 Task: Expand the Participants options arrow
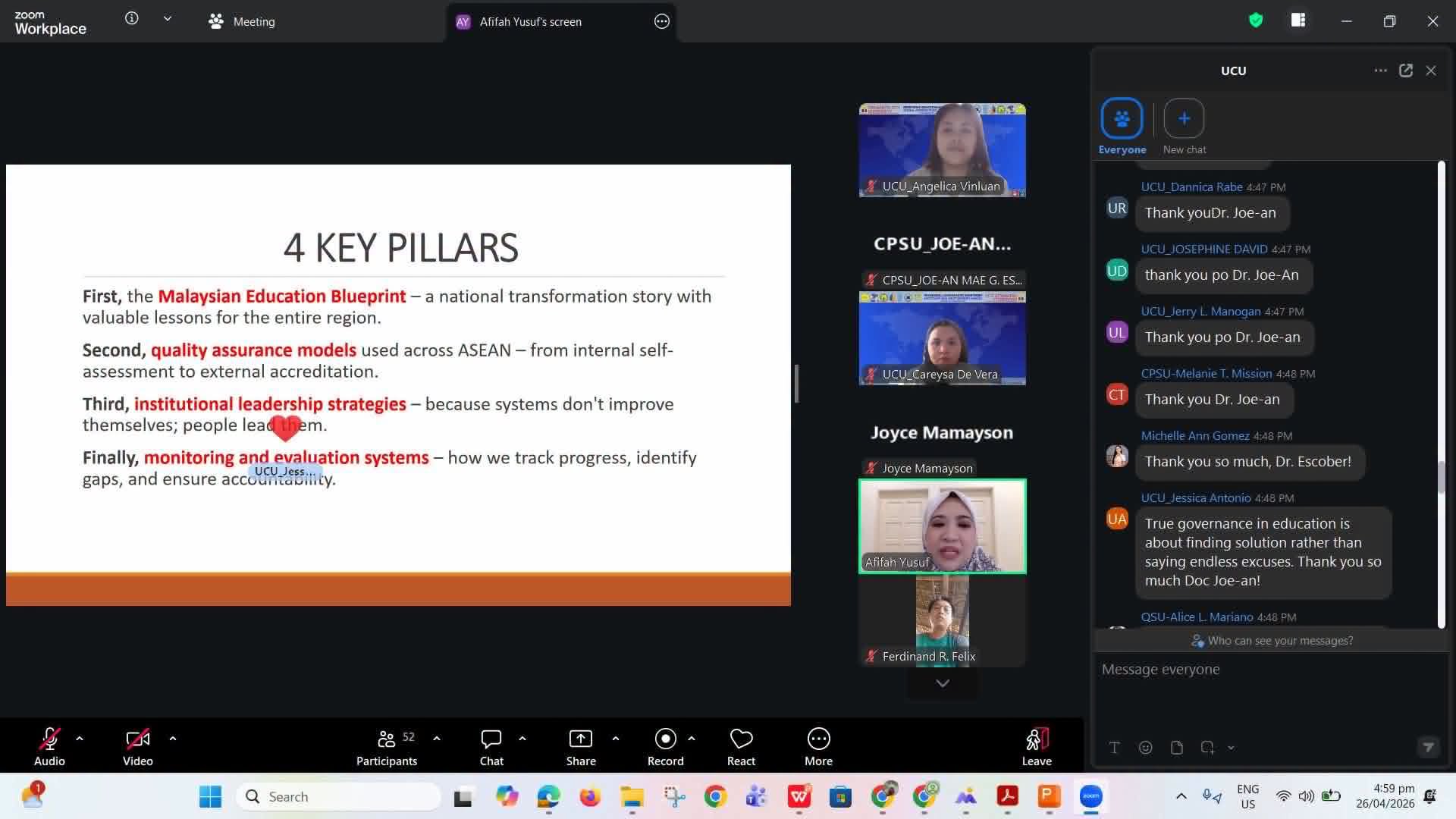437,738
